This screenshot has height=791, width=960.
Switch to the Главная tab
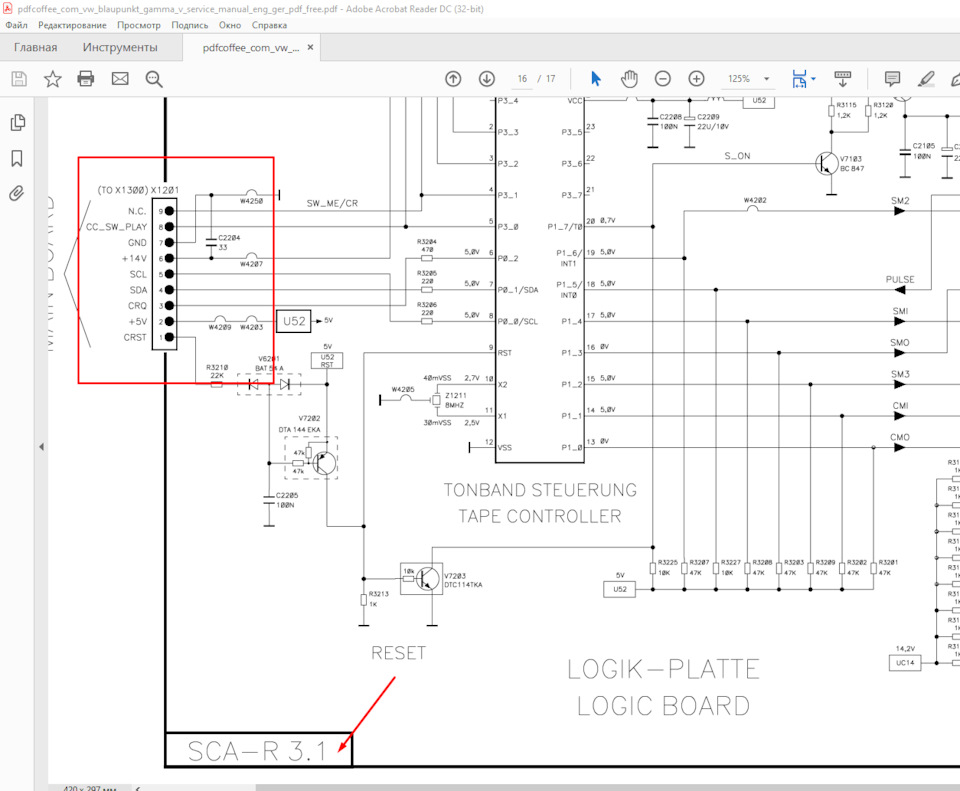pyautogui.click(x=36, y=47)
